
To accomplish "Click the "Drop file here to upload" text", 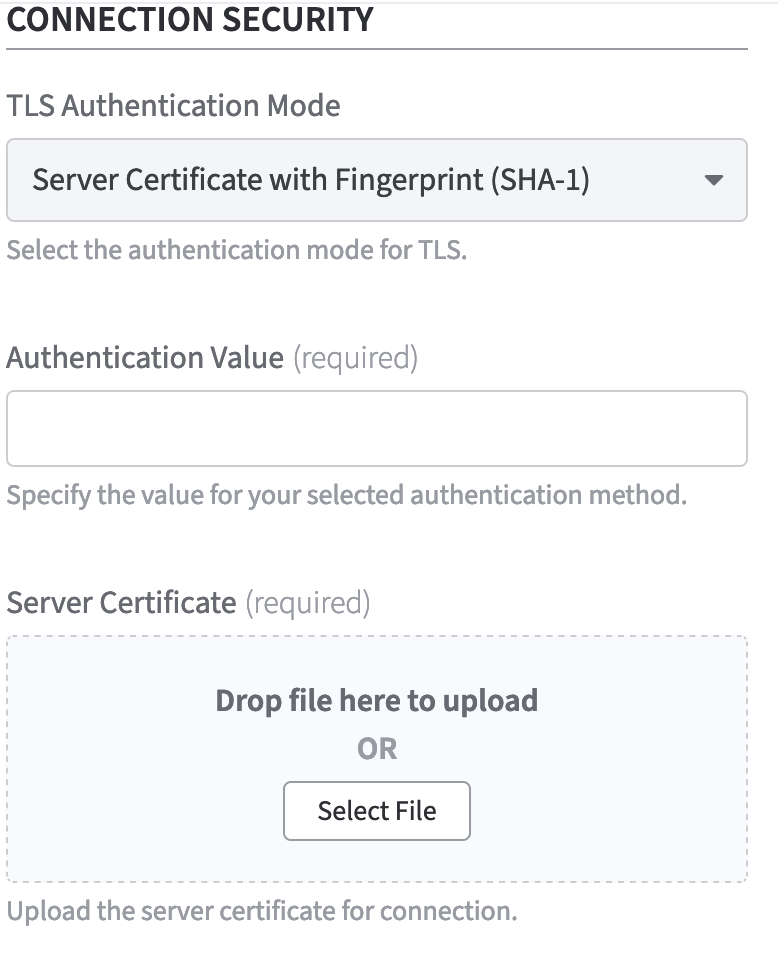I will tap(376, 700).
